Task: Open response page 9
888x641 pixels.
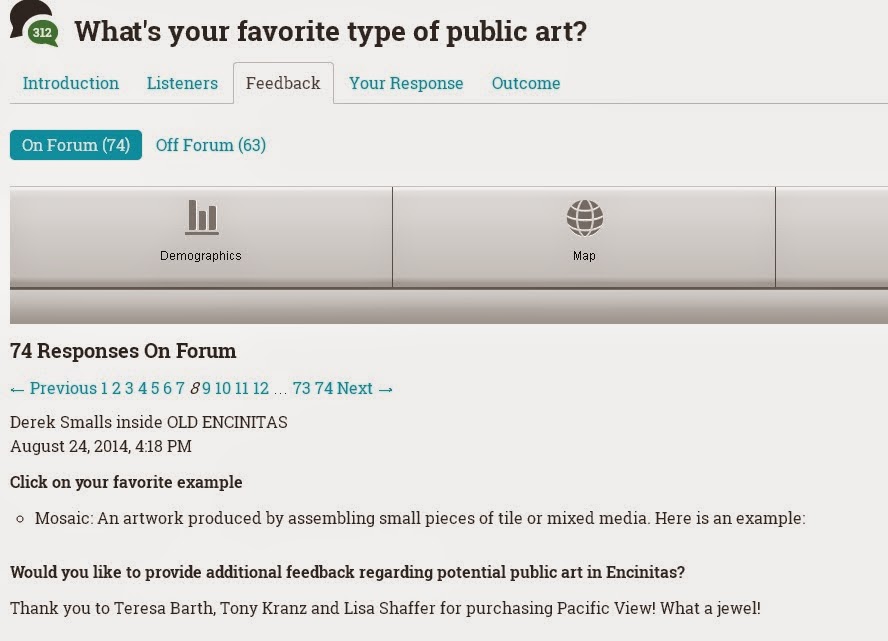Action: pos(207,388)
